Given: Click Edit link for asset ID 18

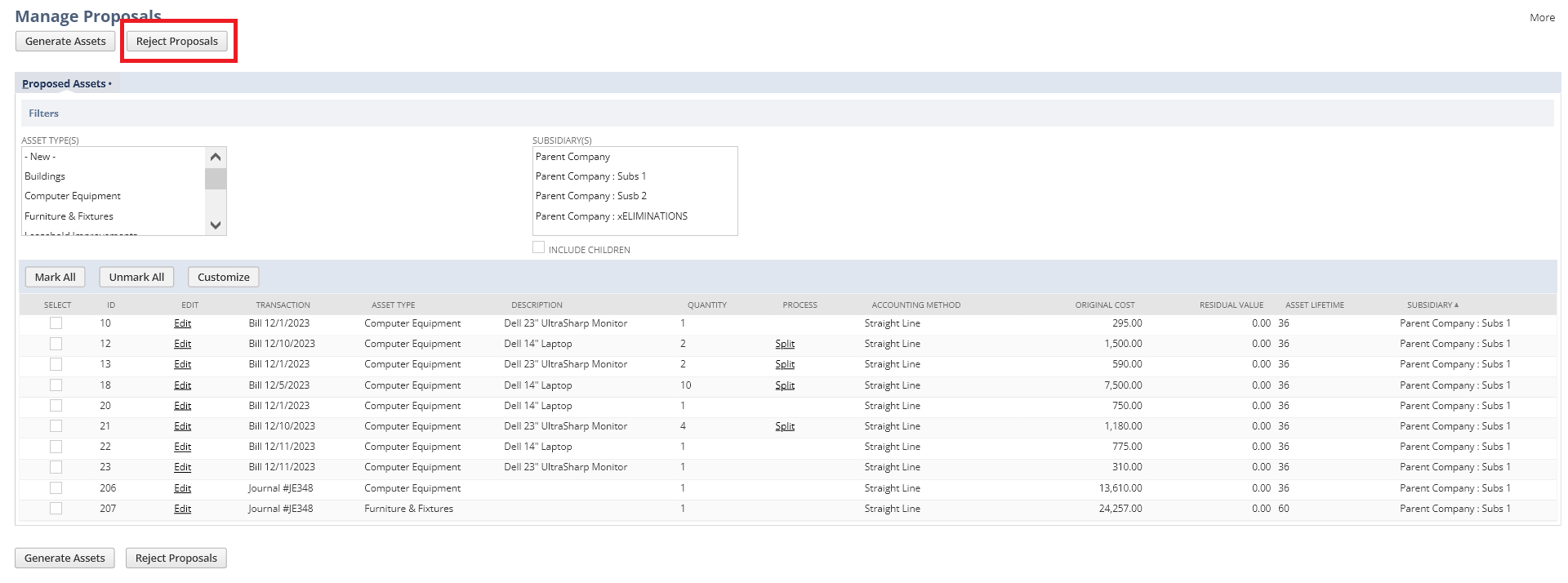Looking at the screenshot, I should point(182,385).
